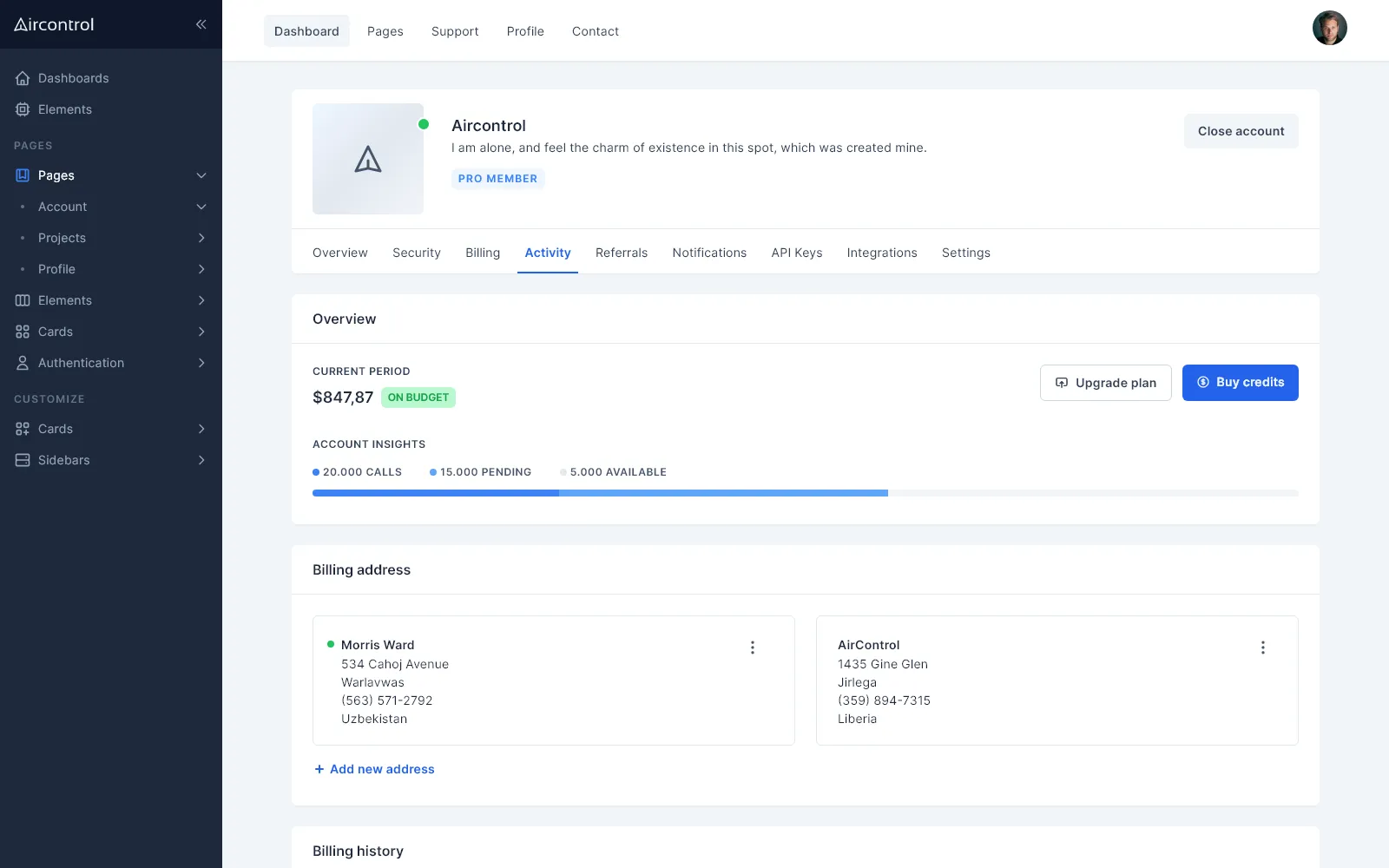The width and height of the screenshot is (1389, 868).
Task: Click the Upgrade plan icon
Action: tap(1062, 383)
